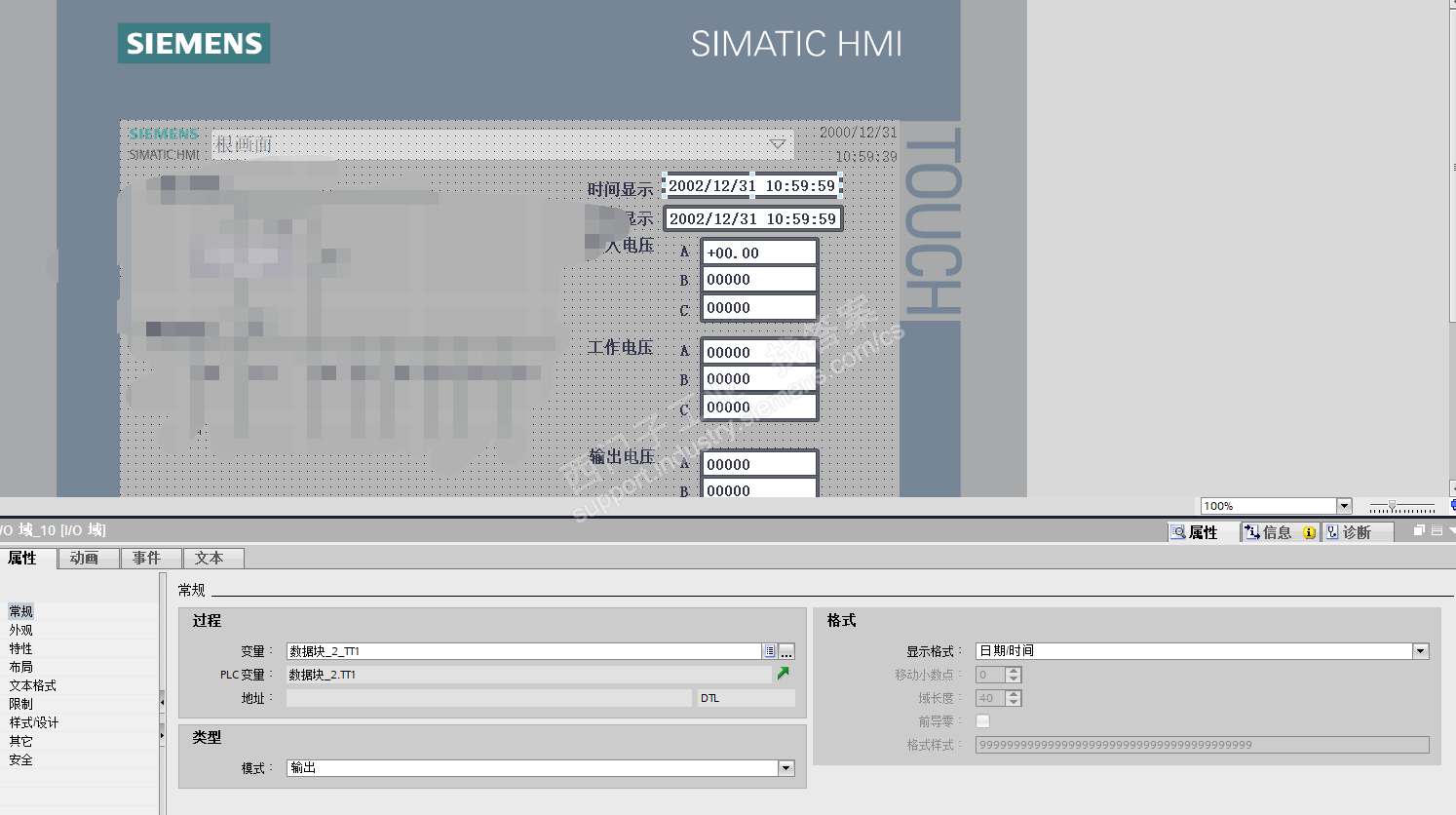
Task: Jump to PLC tag via green arrow
Action: coord(784,674)
